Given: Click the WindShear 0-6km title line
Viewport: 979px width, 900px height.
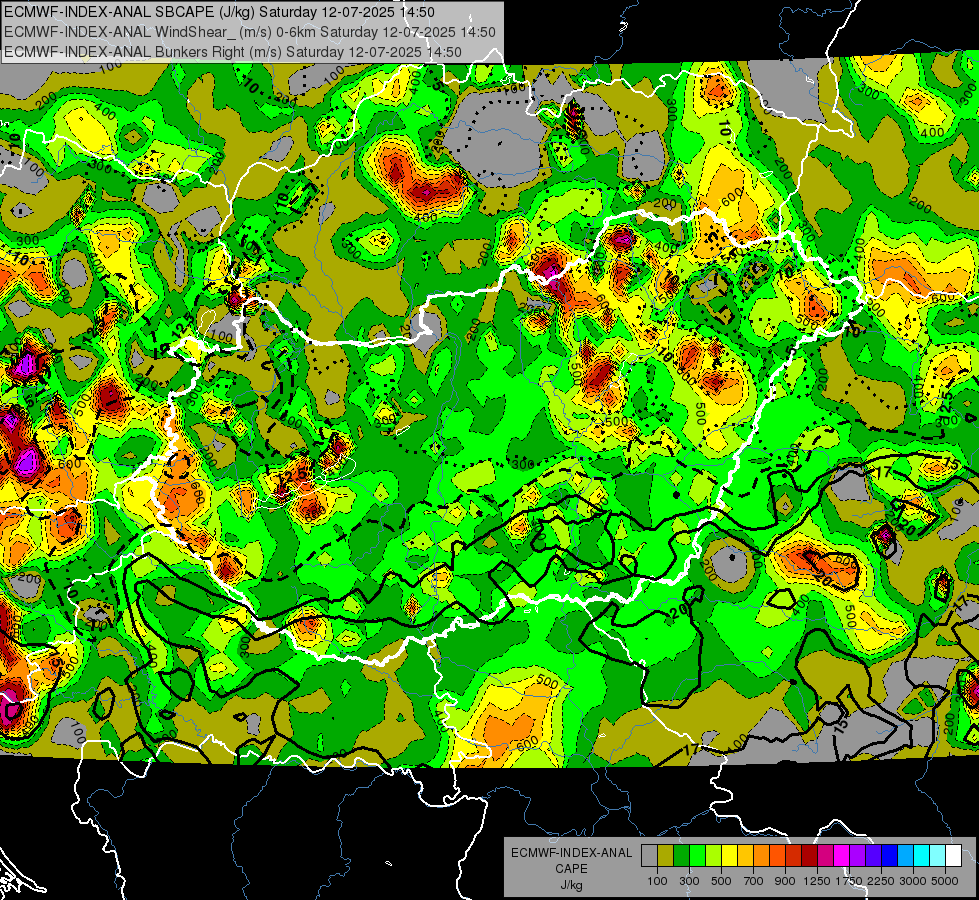Looking at the screenshot, I should [x=250, y=32].
